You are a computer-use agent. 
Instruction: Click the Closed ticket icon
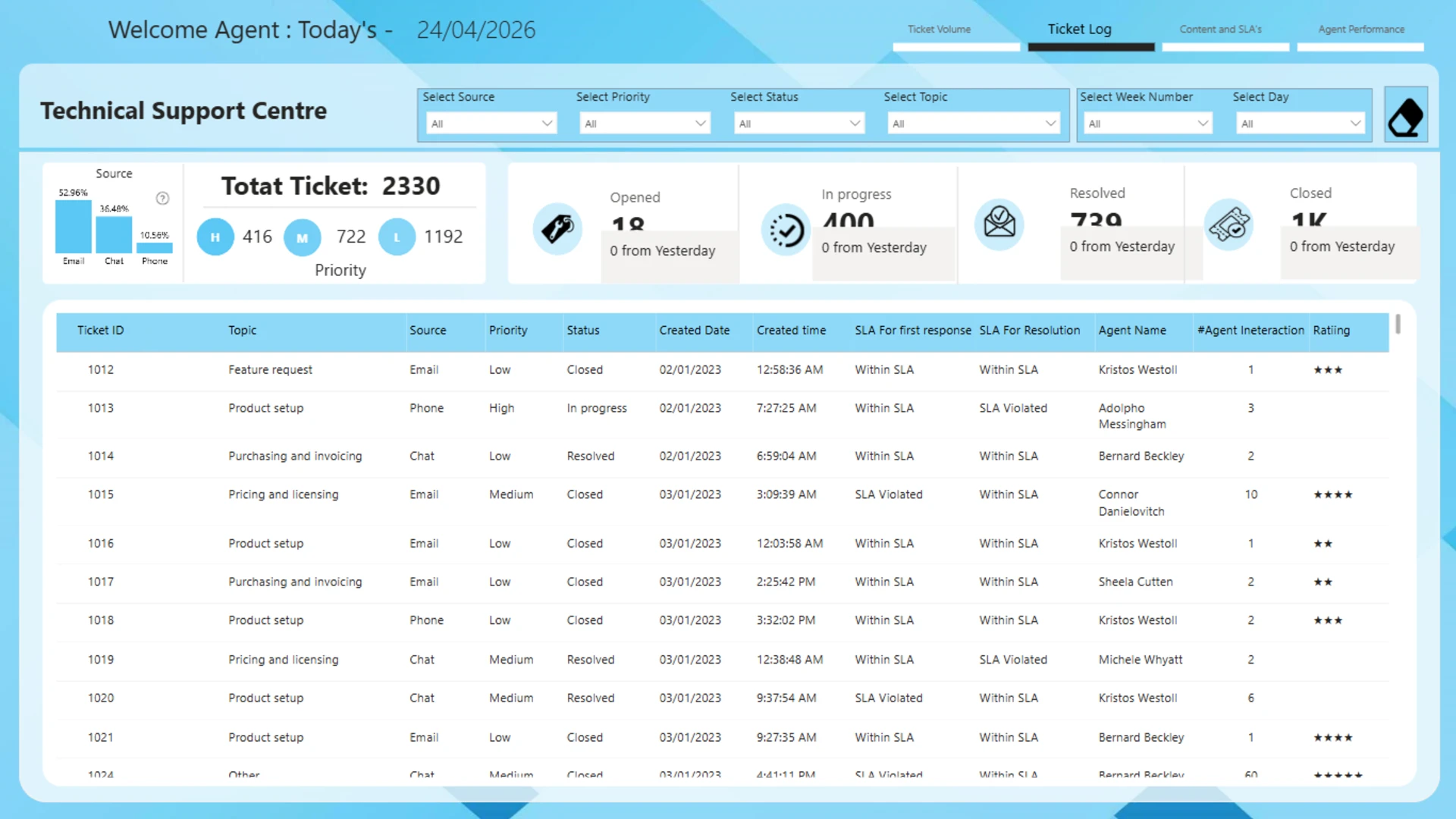1229,224
